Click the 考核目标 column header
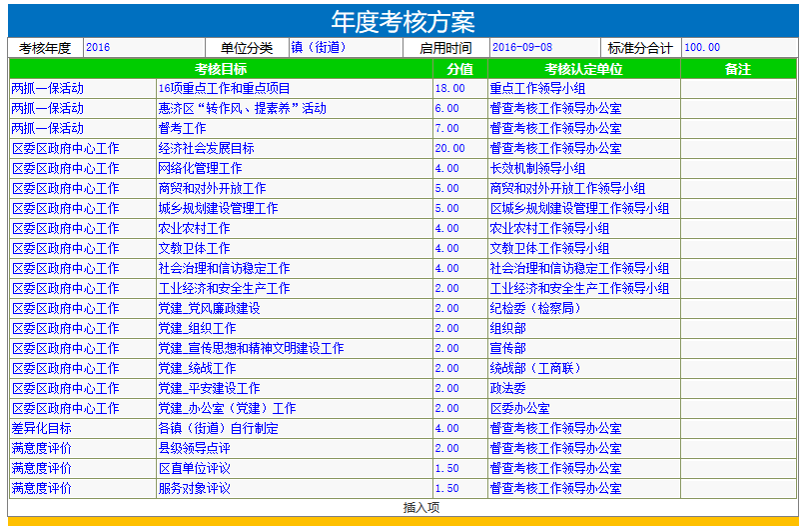The image size is (803, 526). (x=221, y=69)
